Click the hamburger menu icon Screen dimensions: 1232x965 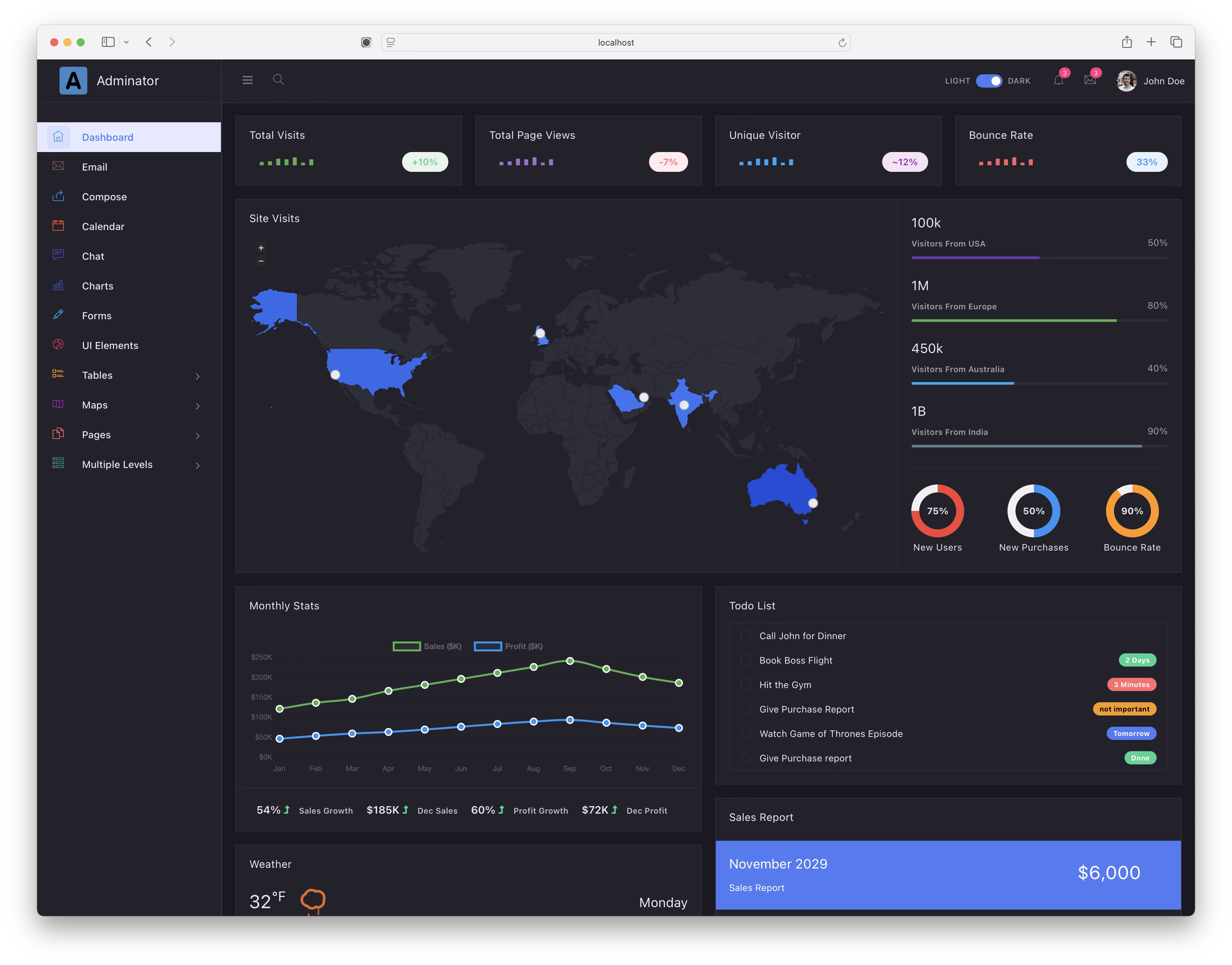248,80
